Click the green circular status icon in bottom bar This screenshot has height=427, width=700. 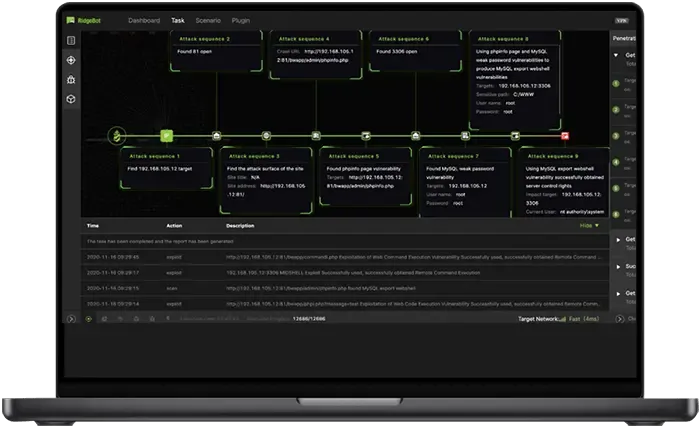88,319
